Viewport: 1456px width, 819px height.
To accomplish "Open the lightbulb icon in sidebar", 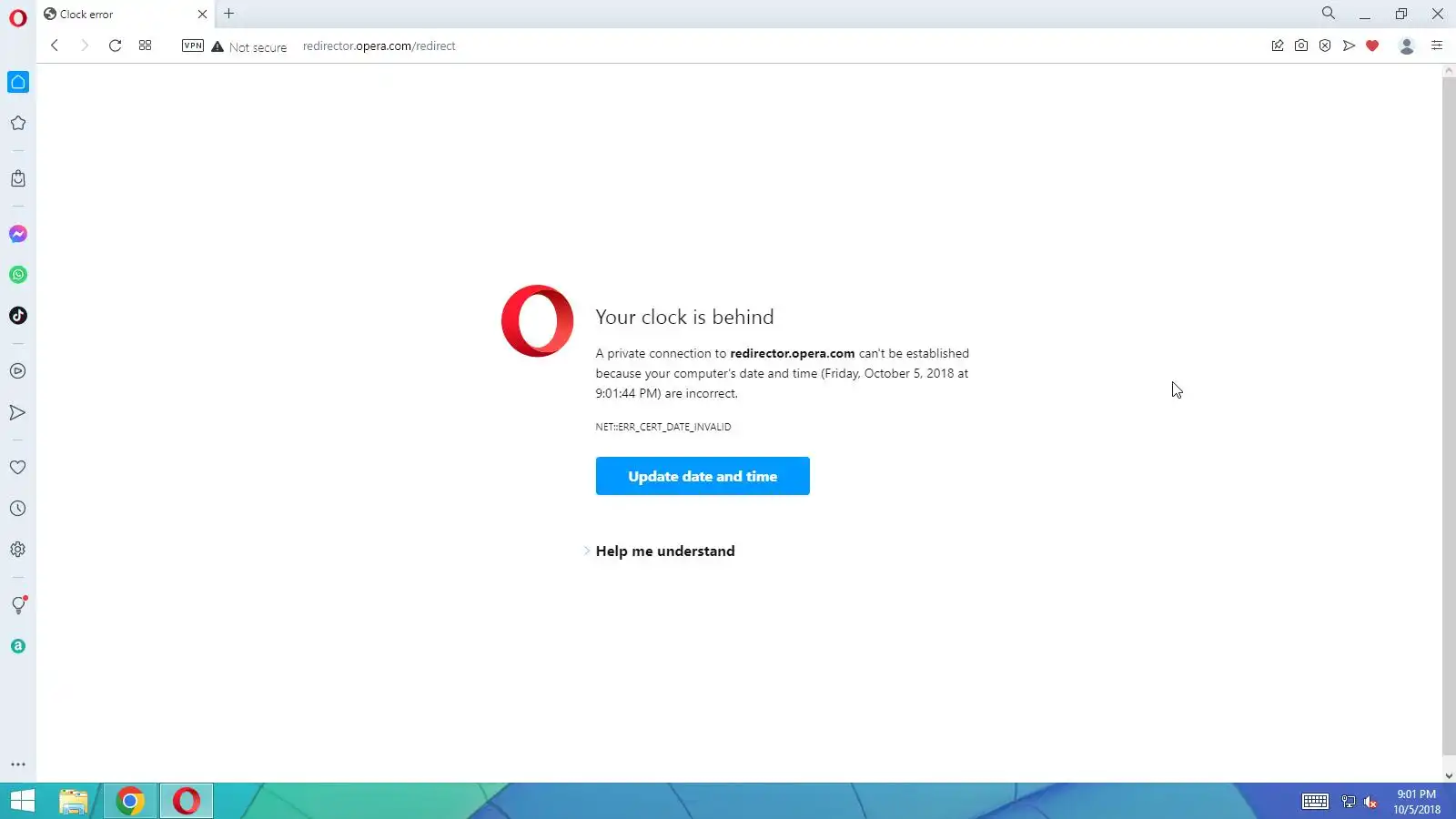I will (x=18, y=605).
